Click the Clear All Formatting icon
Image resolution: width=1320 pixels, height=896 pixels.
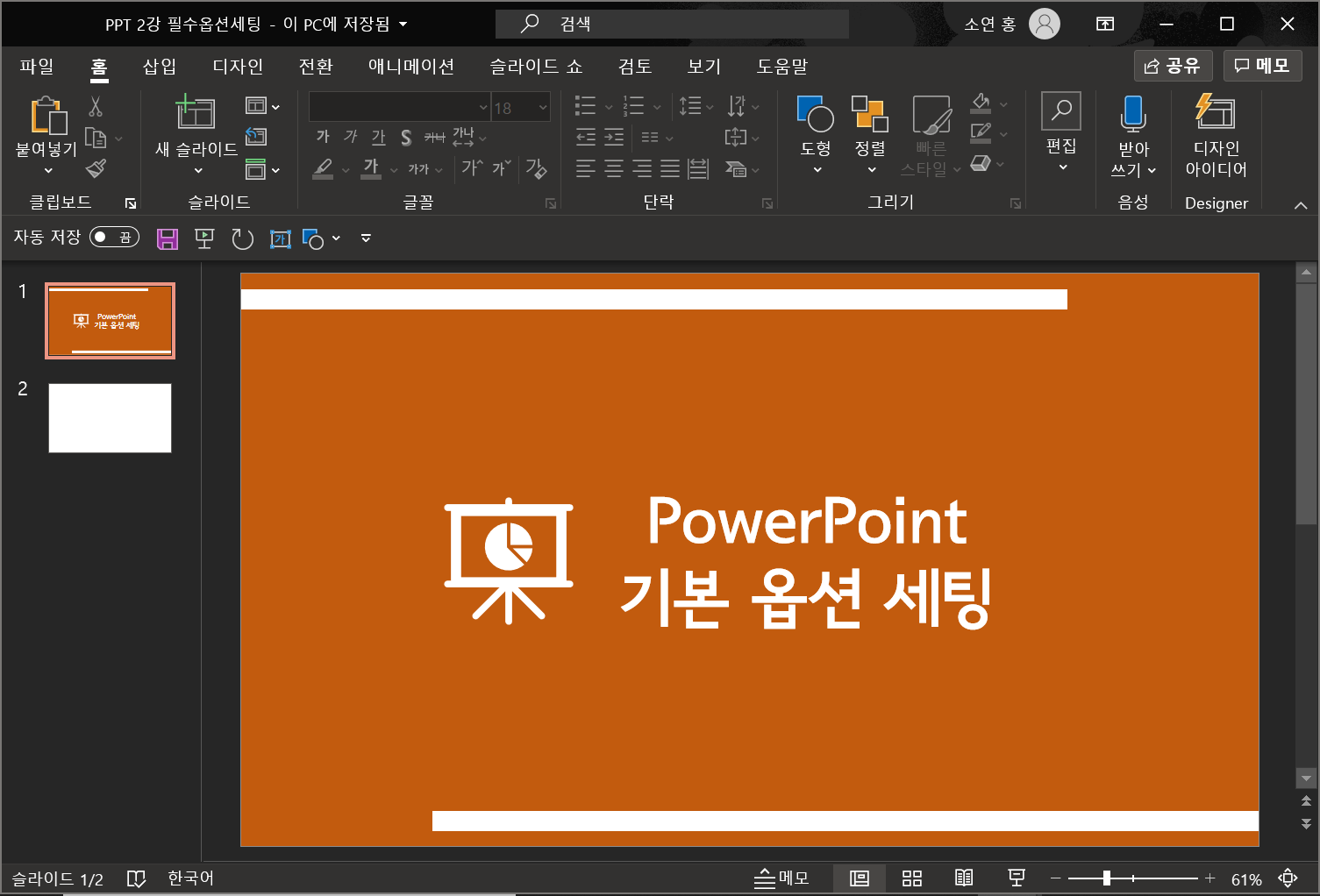[536, 167]
